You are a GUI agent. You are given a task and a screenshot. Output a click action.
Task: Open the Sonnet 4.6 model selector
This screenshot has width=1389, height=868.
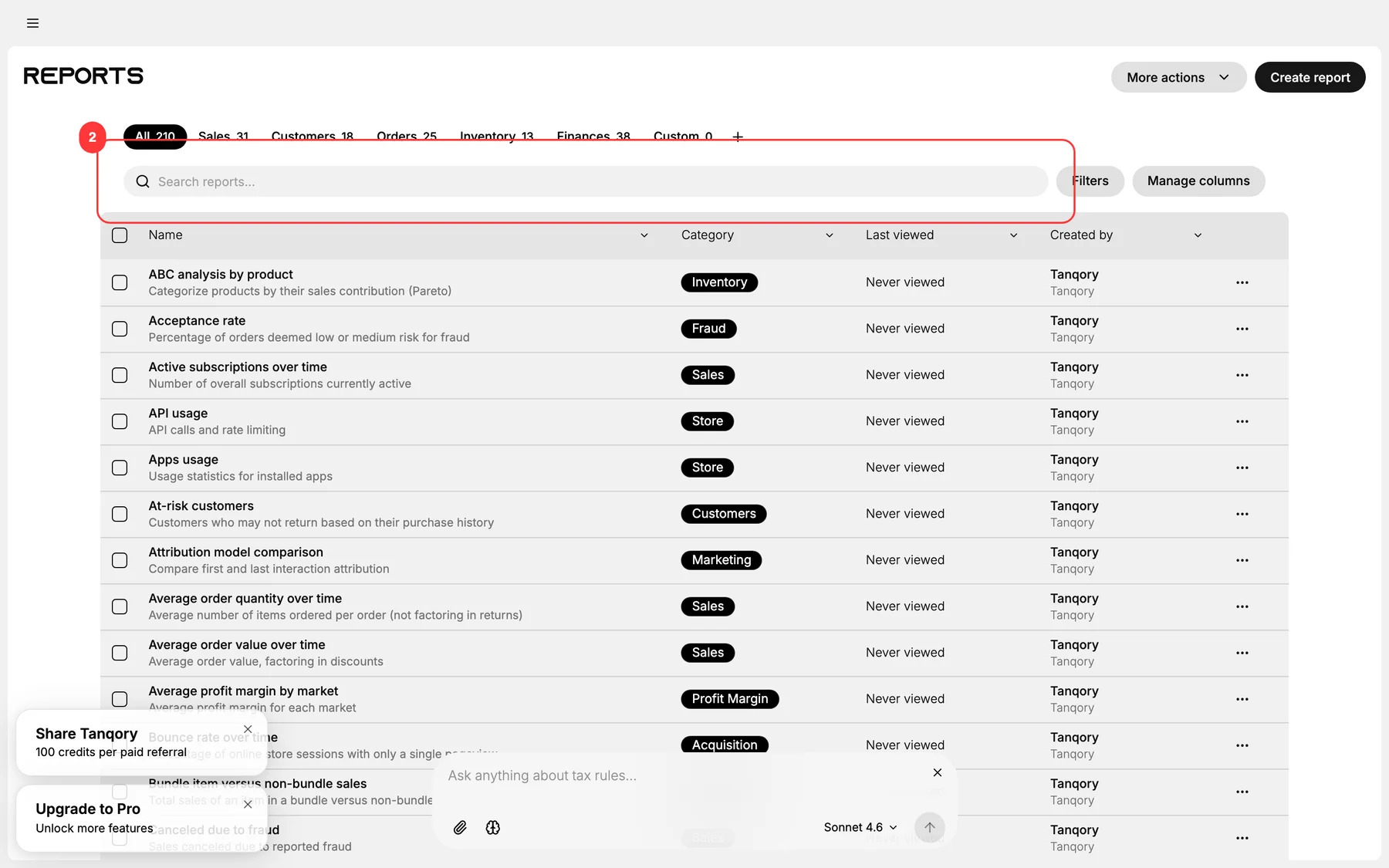click(860, 827)
